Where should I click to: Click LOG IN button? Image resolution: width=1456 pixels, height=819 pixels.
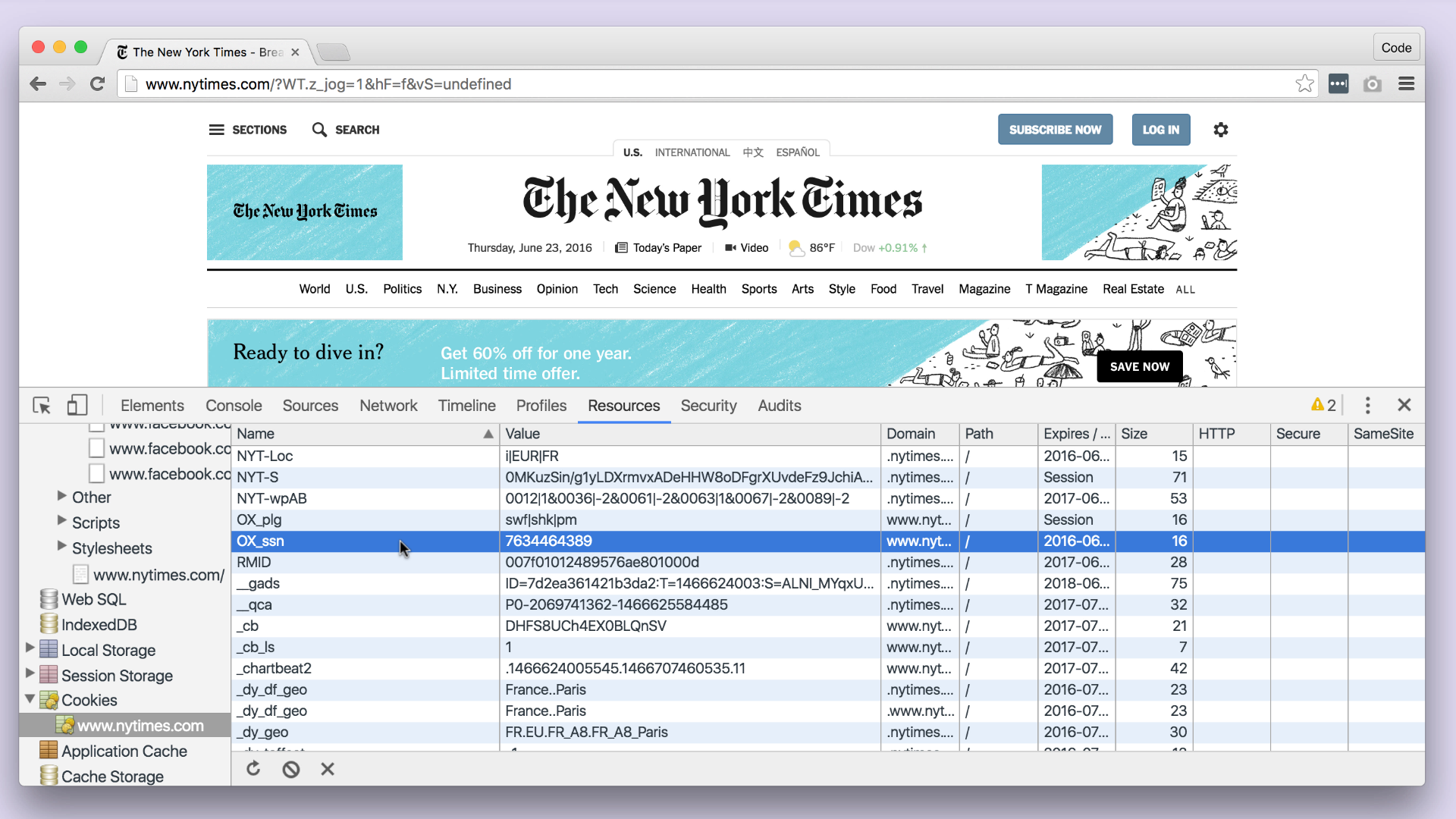[1161, 129]
